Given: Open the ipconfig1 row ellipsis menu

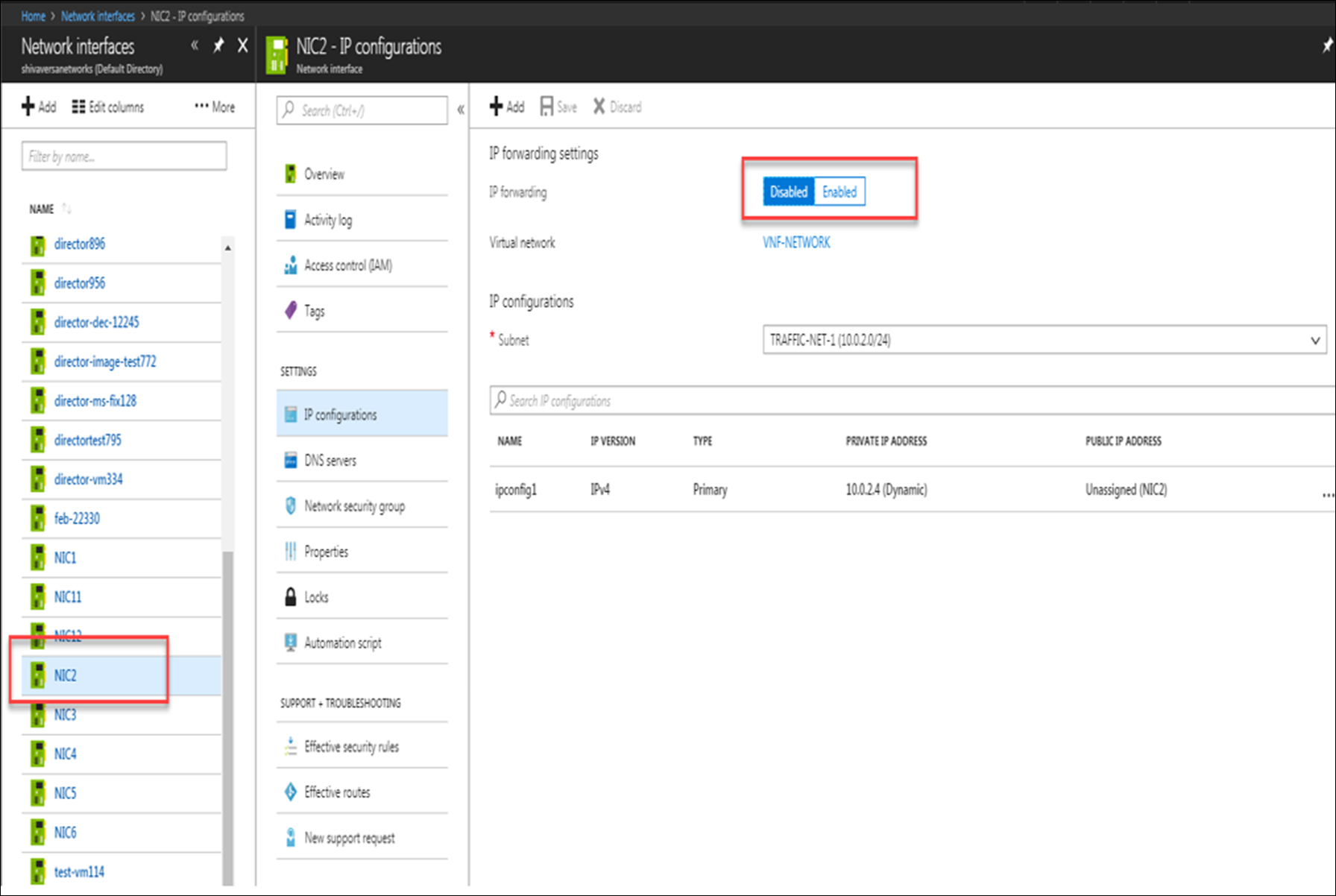Looking at the screenshot, I should click(x=1328, y=494).
